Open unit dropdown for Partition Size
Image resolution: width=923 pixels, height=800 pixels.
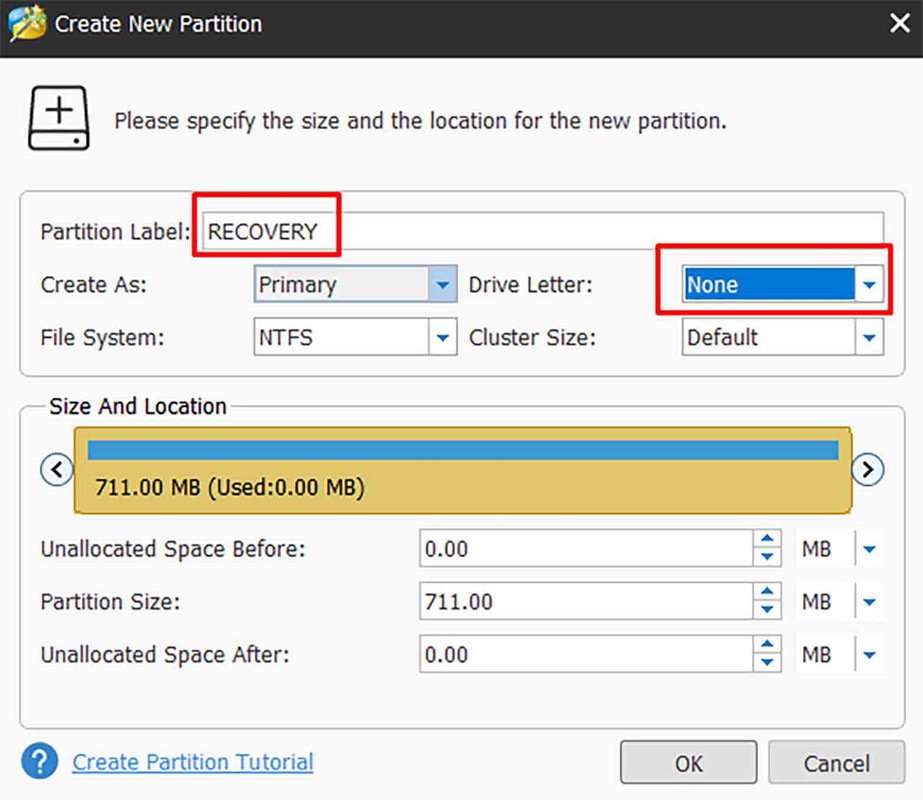[x=869, y=602]
